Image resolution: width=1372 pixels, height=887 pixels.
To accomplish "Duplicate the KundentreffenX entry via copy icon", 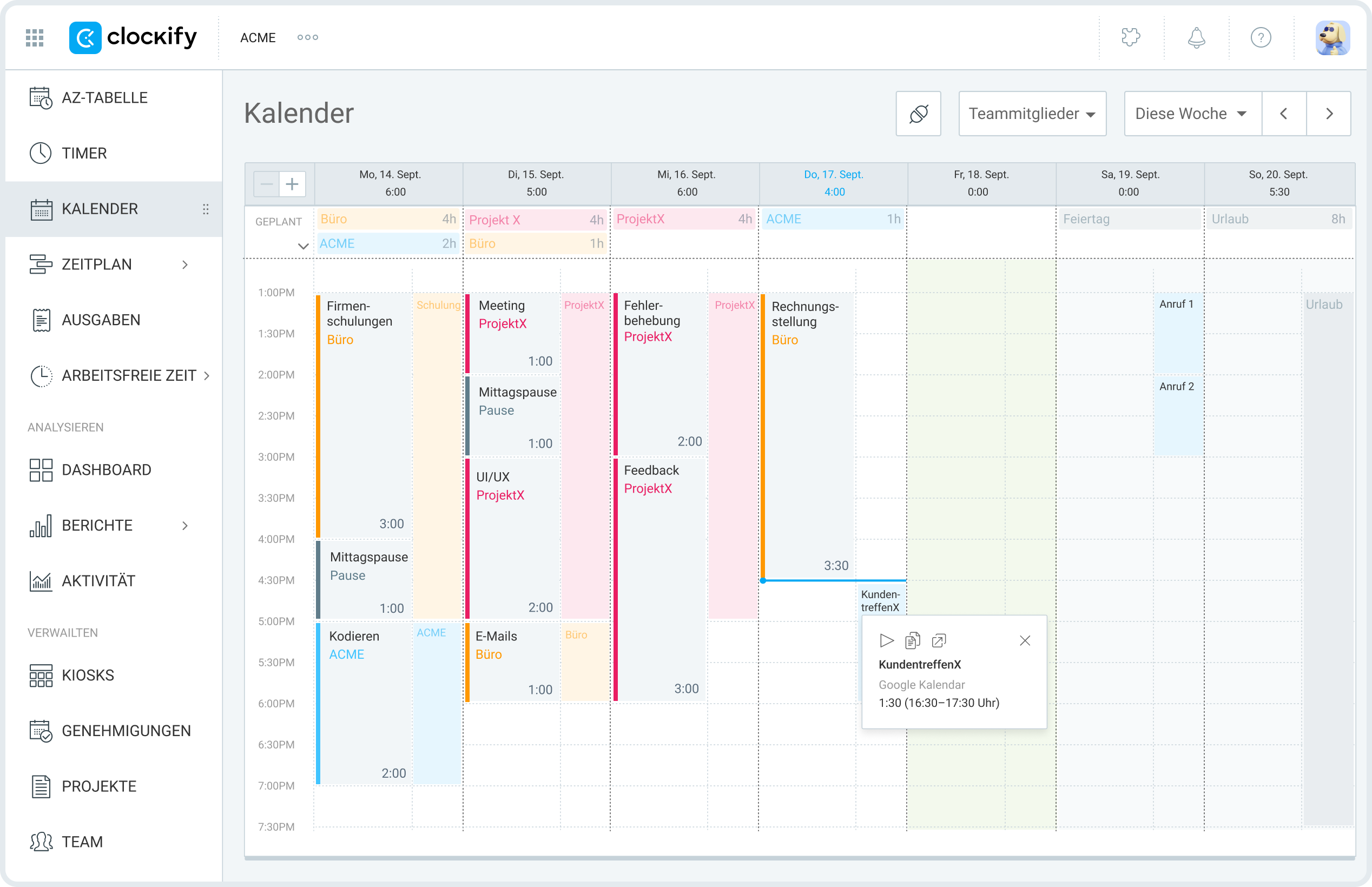I will pyautogui.click(x=912, y=640).
